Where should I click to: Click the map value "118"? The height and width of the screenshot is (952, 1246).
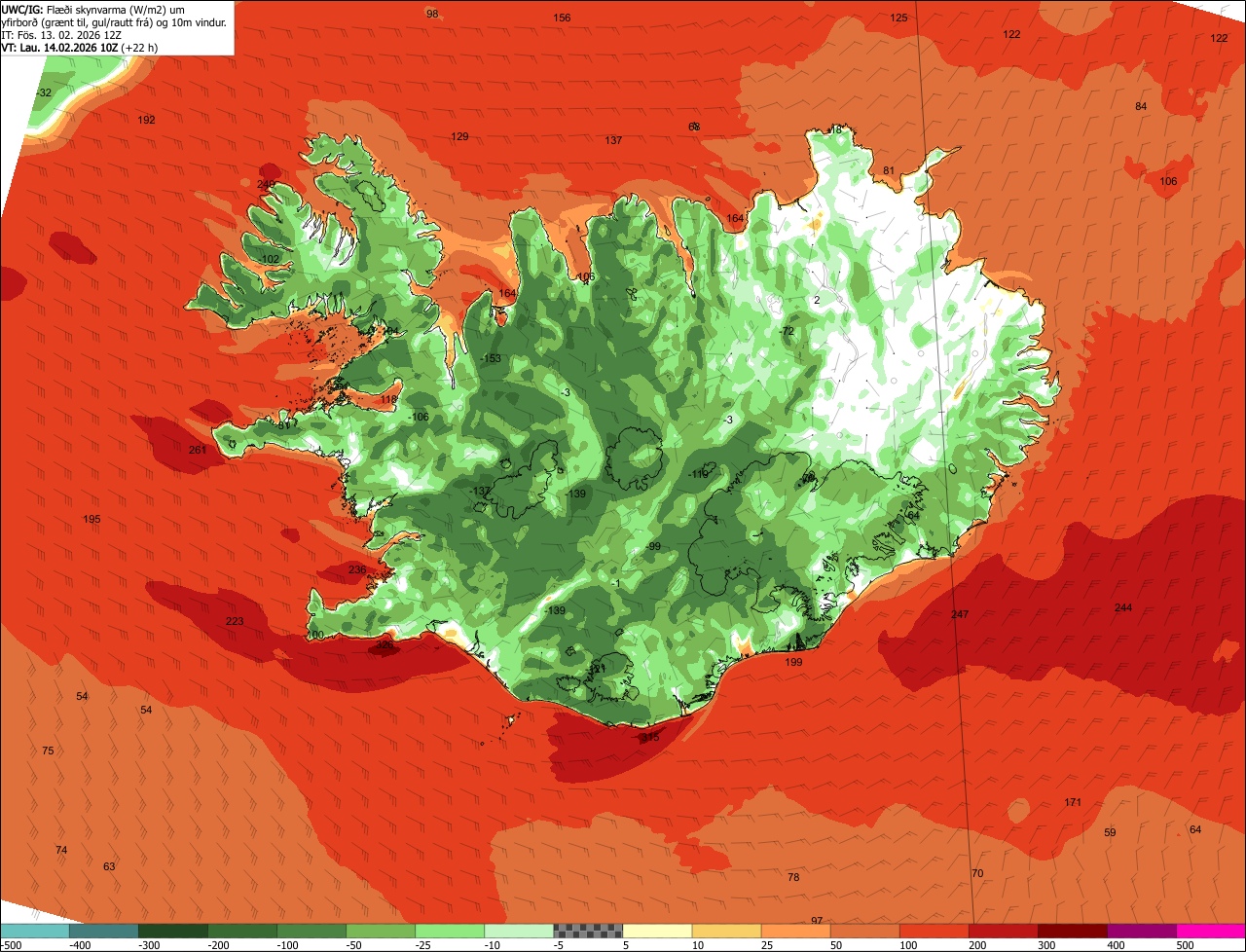click(389, 399)
